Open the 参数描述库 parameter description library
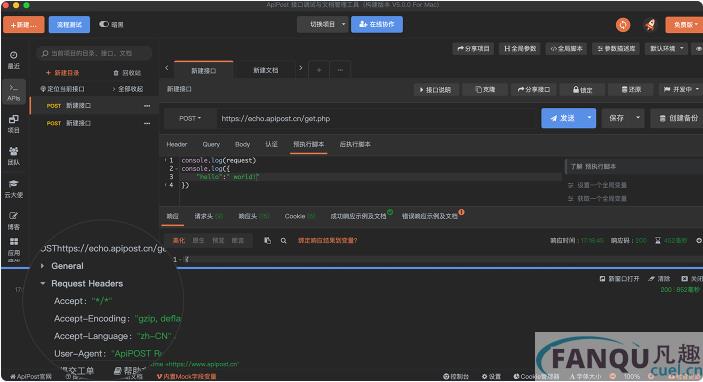This screenshot has width=703, height=382. click(x=616, y=48)
